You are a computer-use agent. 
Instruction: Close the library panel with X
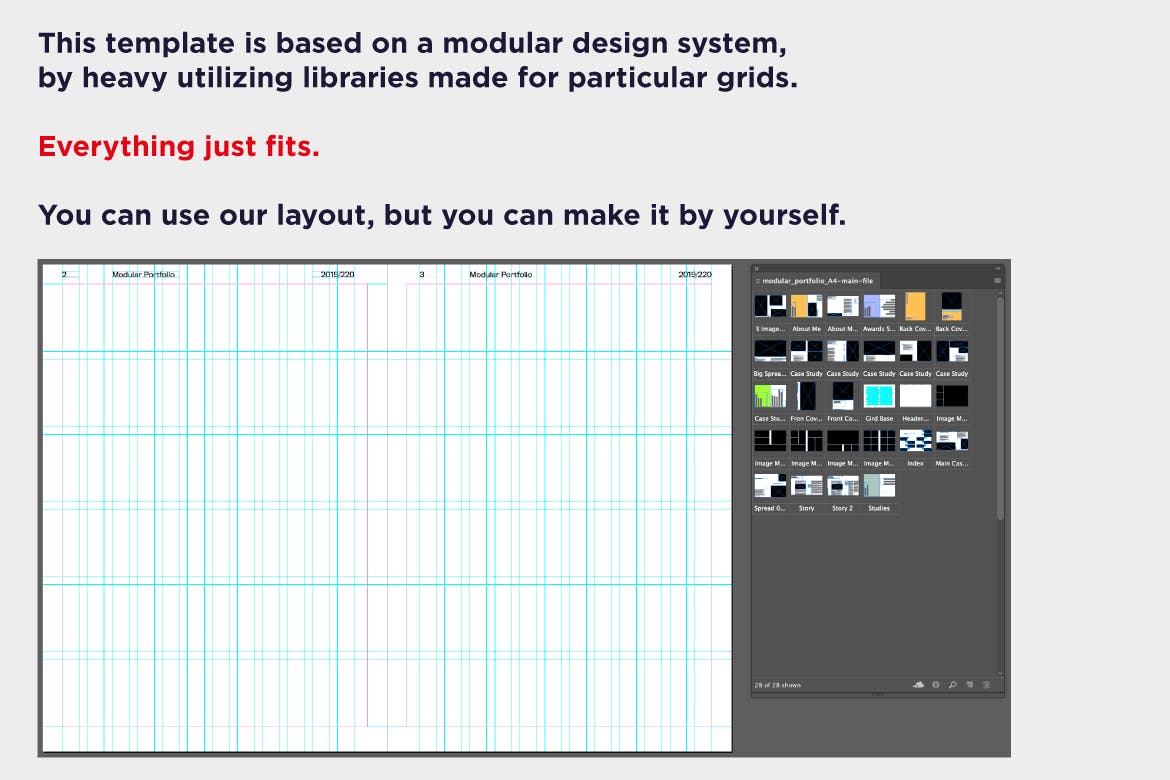tap(757, 268)
